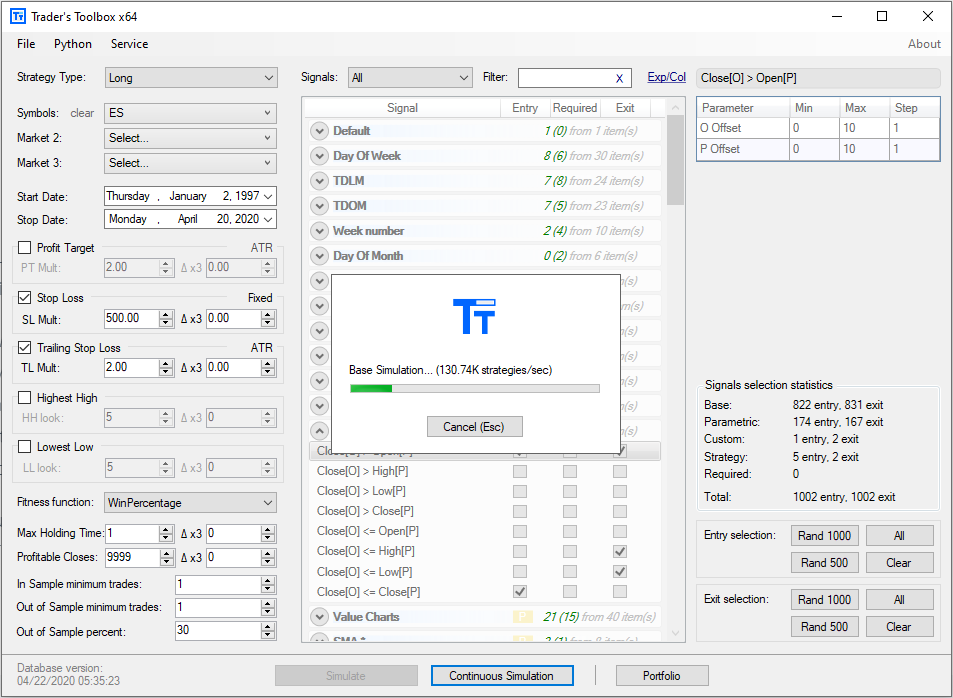The height and width of the screenshot is (698, 953).
Task: Open the Service menu
Action: coord(129,44)
